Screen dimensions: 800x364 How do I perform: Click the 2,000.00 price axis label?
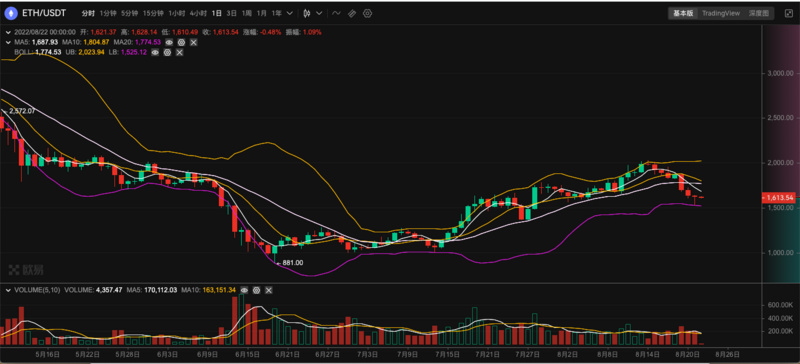pyautogui.click(x=781, y=163)
